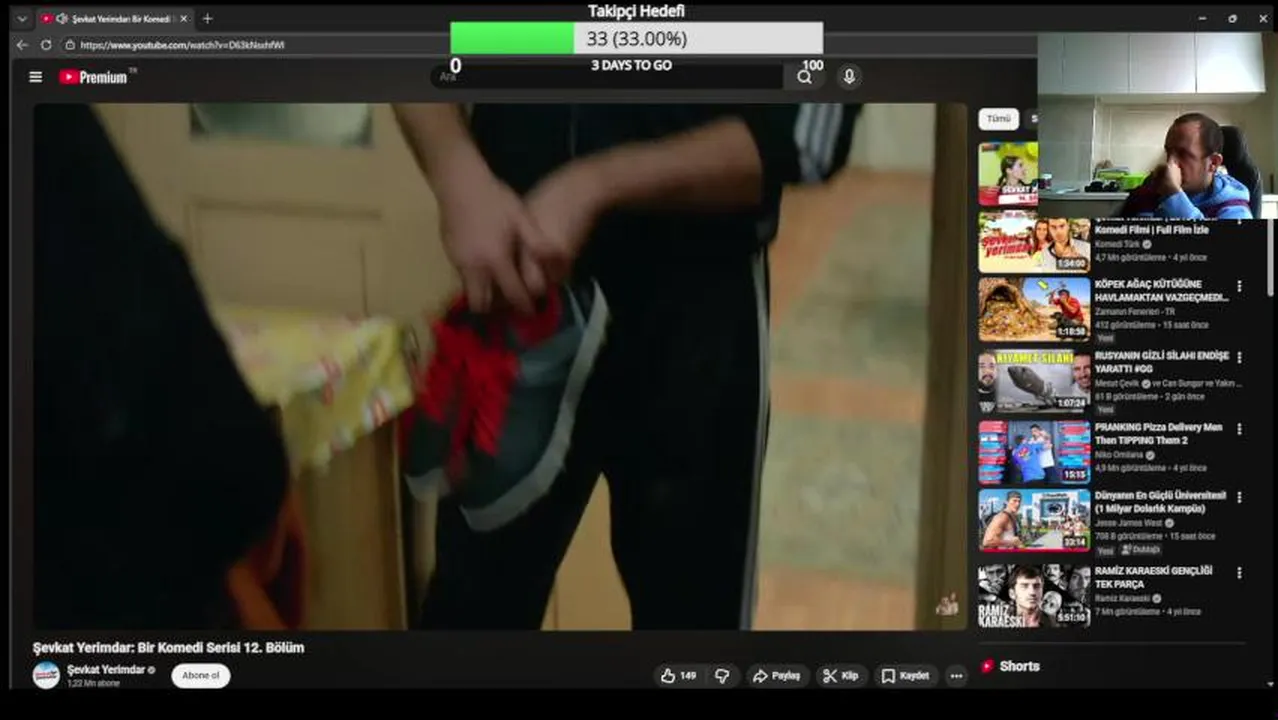Click the video title Şevkat Yerimdar 12. Bölüm

[168, 648]
